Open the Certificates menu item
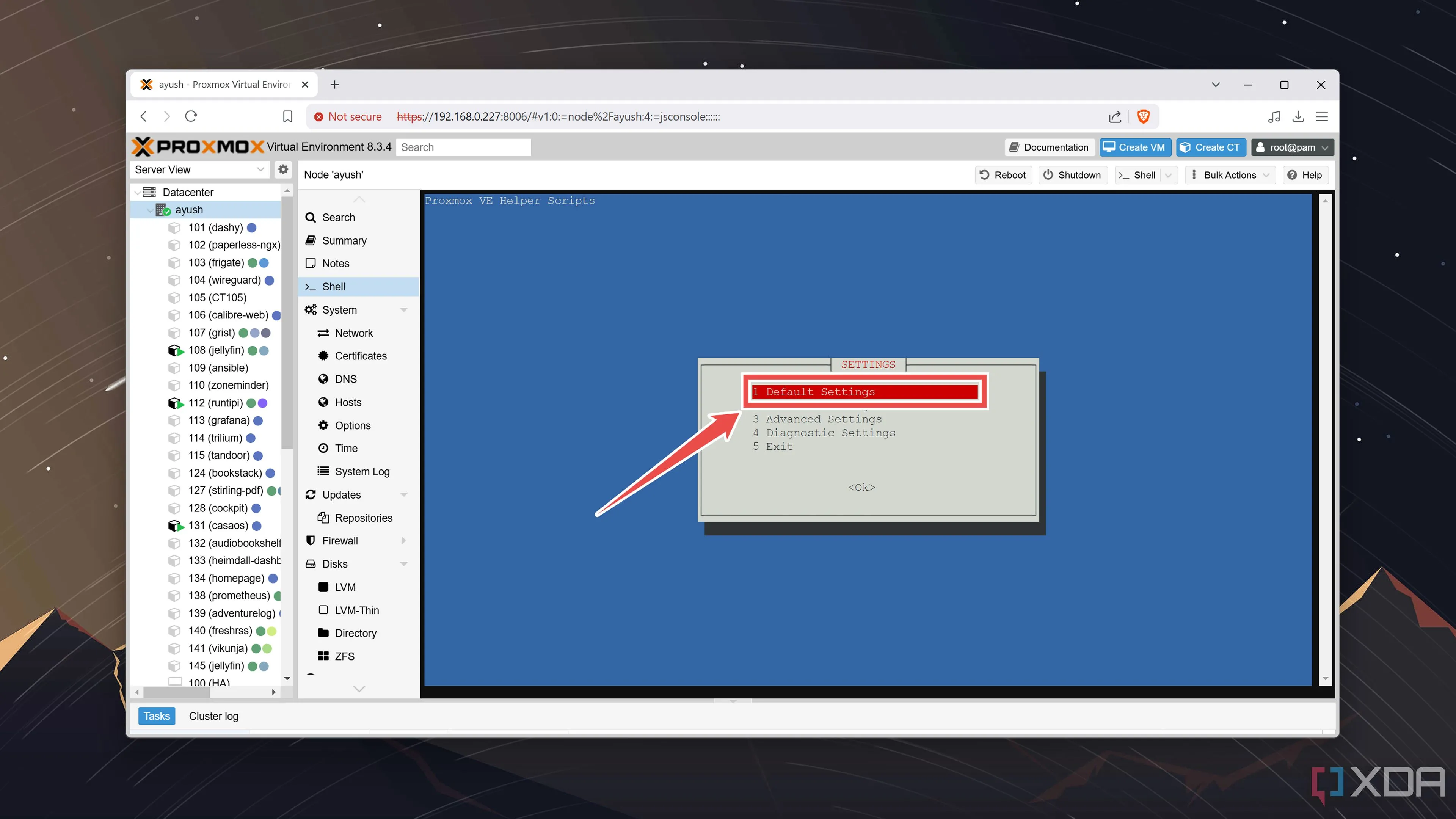Viewport: 1456px width, 819px height. (358, 356)
